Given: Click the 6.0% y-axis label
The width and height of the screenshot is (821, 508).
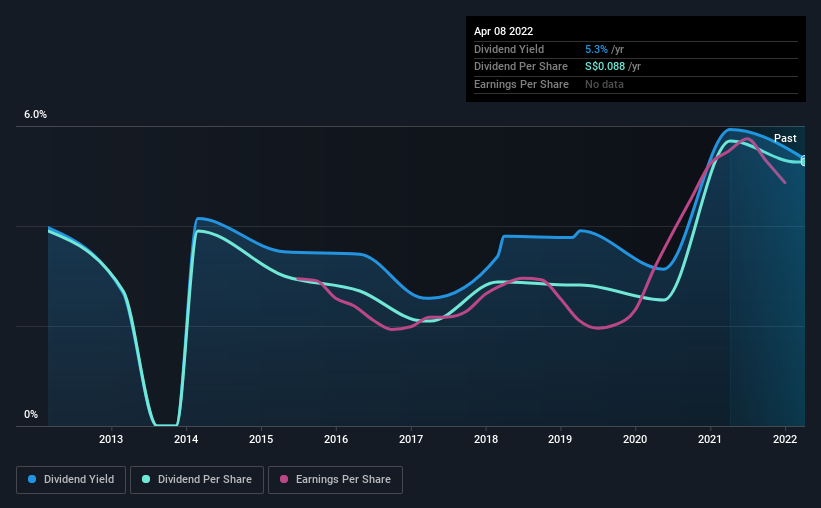Looking at the screenshot, I should pos(35,114).
